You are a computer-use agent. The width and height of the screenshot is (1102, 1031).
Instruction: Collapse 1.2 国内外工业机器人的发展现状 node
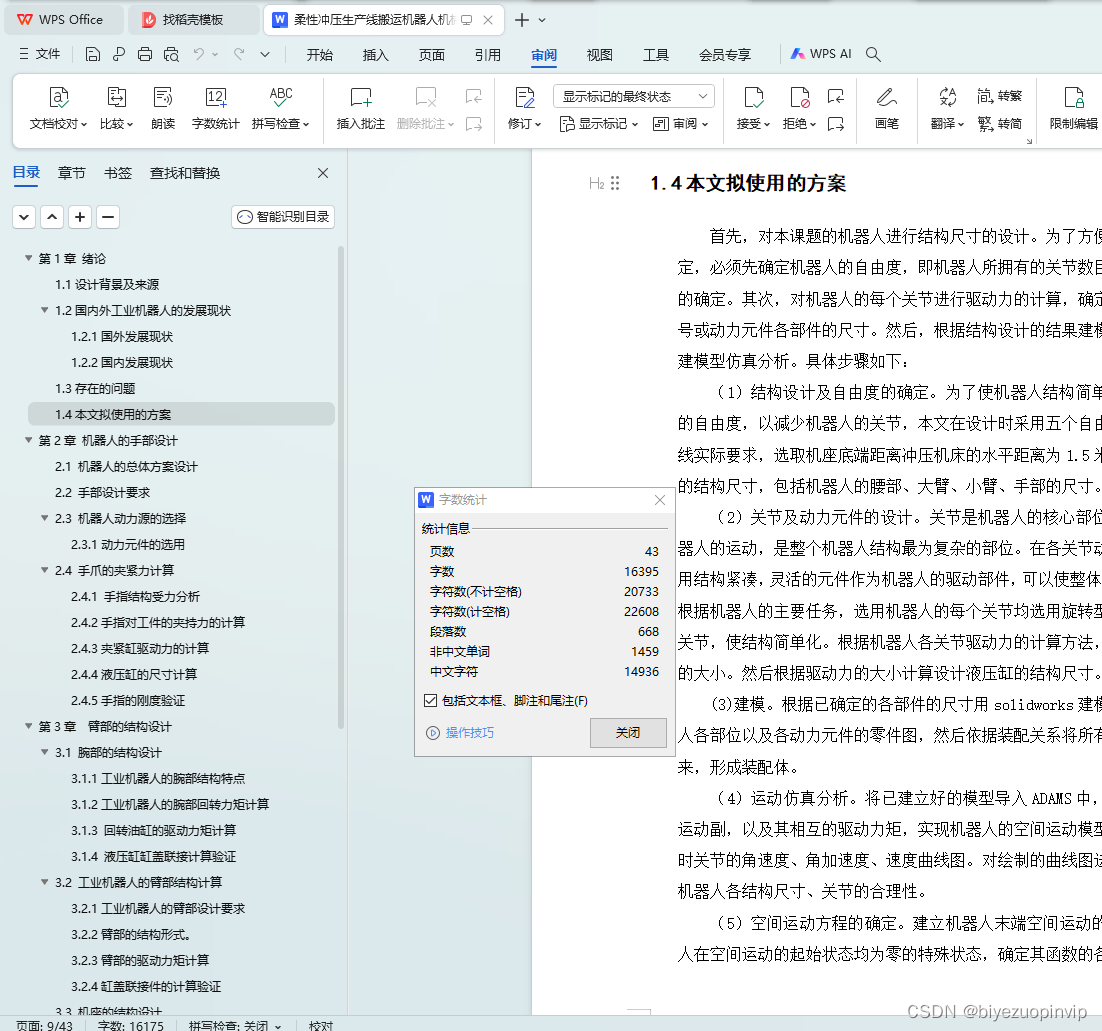coord(44,310)
